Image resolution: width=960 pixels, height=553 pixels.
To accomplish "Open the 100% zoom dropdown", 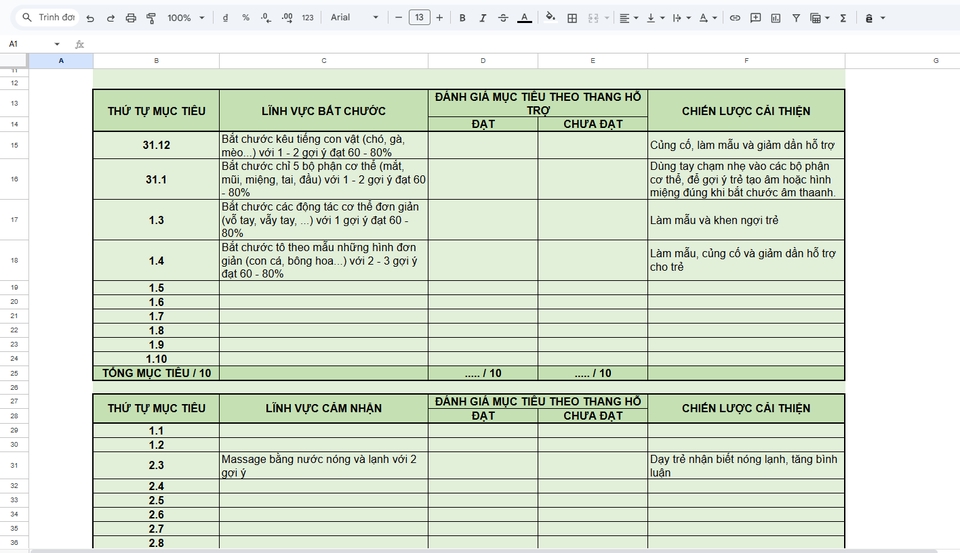I will point(185,18).
